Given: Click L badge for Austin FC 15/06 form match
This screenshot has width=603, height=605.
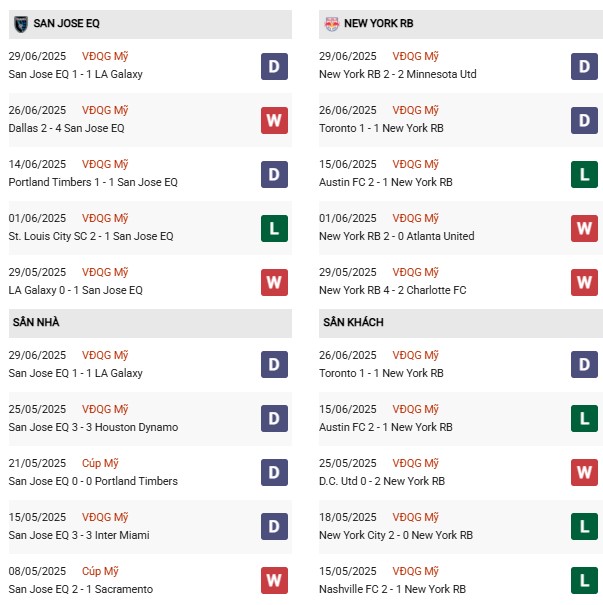Looking at the screenshot, I should coord(584,174).
